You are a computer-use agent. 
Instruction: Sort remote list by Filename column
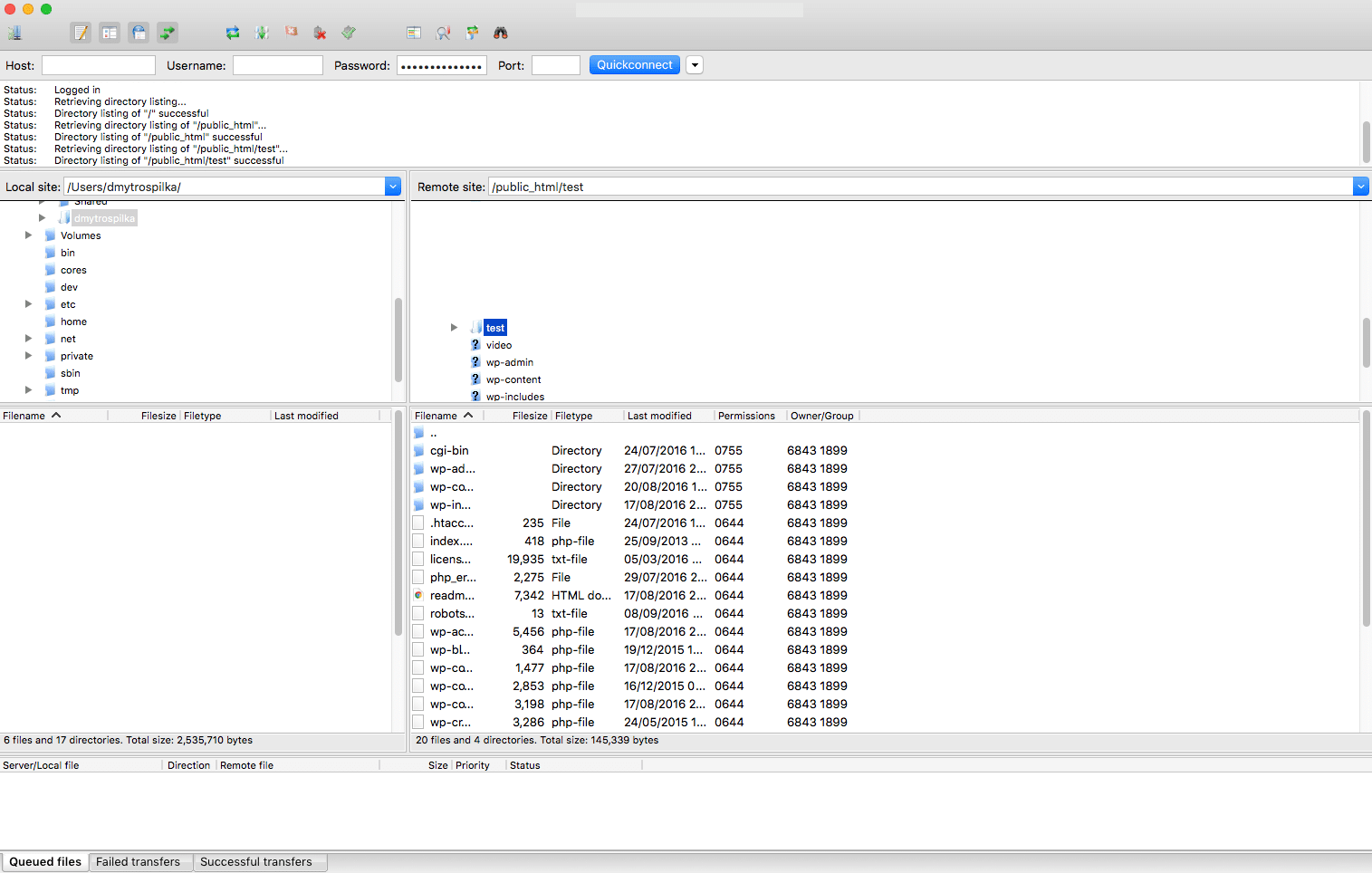coord(446,416)
